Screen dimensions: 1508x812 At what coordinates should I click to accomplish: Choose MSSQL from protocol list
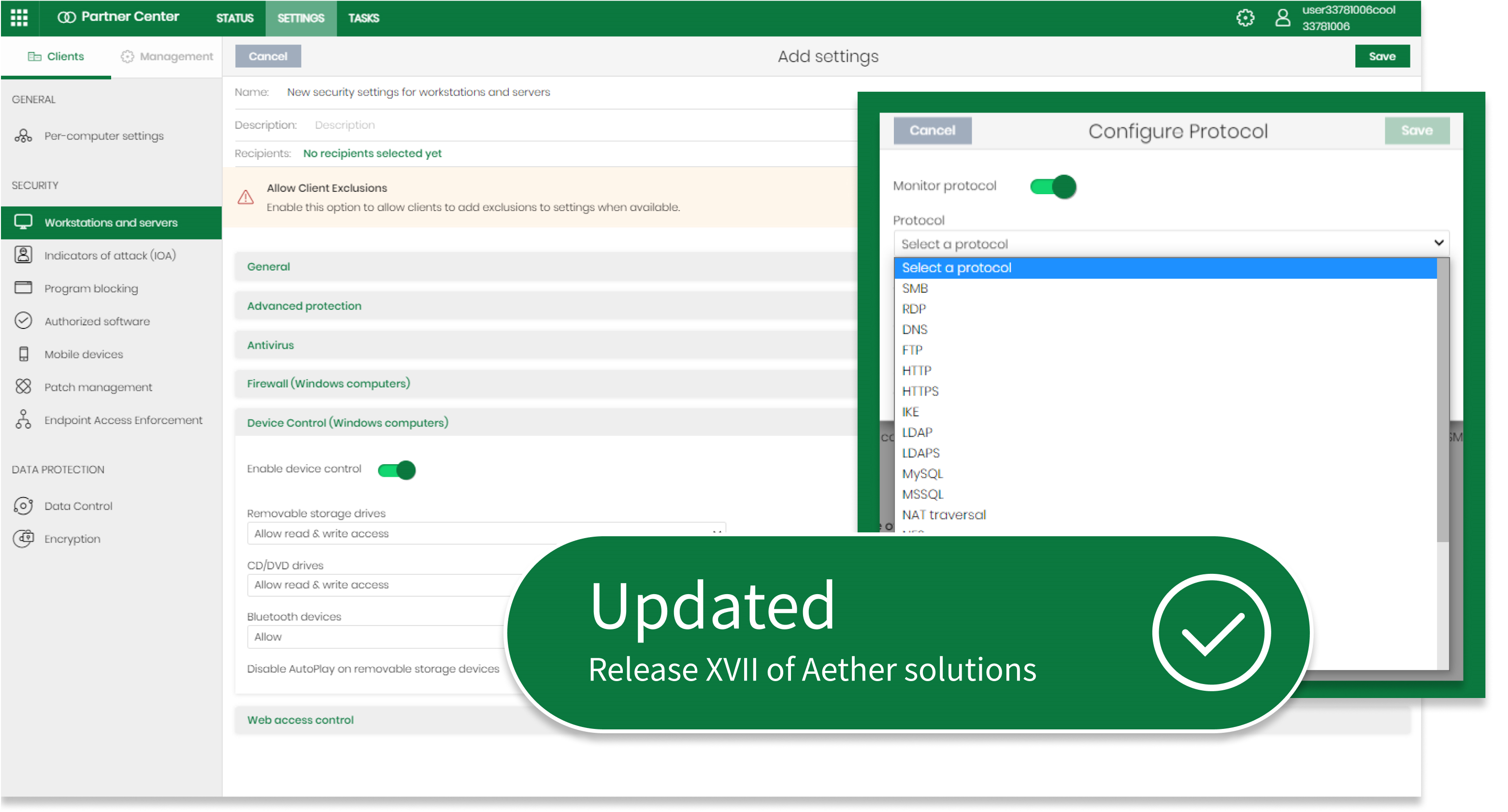pos(1165,494)
